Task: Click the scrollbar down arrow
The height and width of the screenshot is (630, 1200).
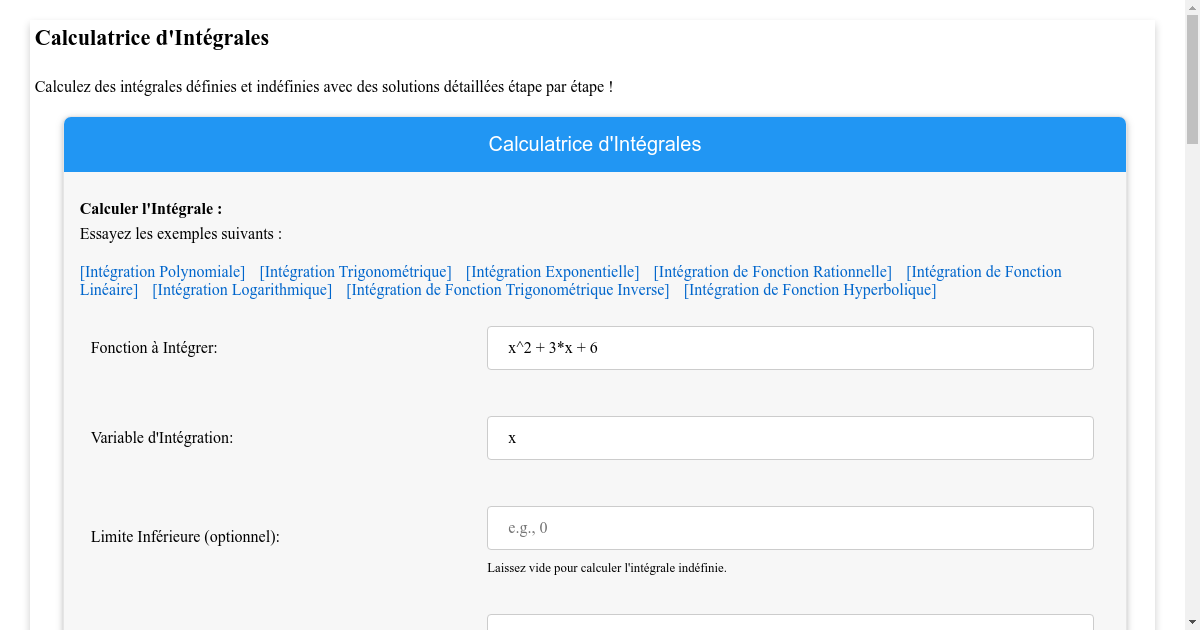Action: pyautogui.click(x=1191, y=622)
